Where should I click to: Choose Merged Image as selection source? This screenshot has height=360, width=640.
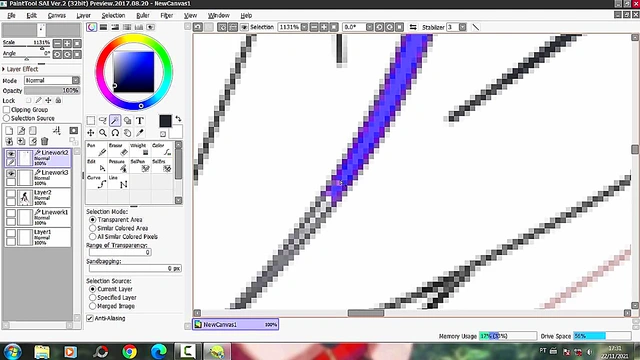pyautogui.click(x=93, y=306)
